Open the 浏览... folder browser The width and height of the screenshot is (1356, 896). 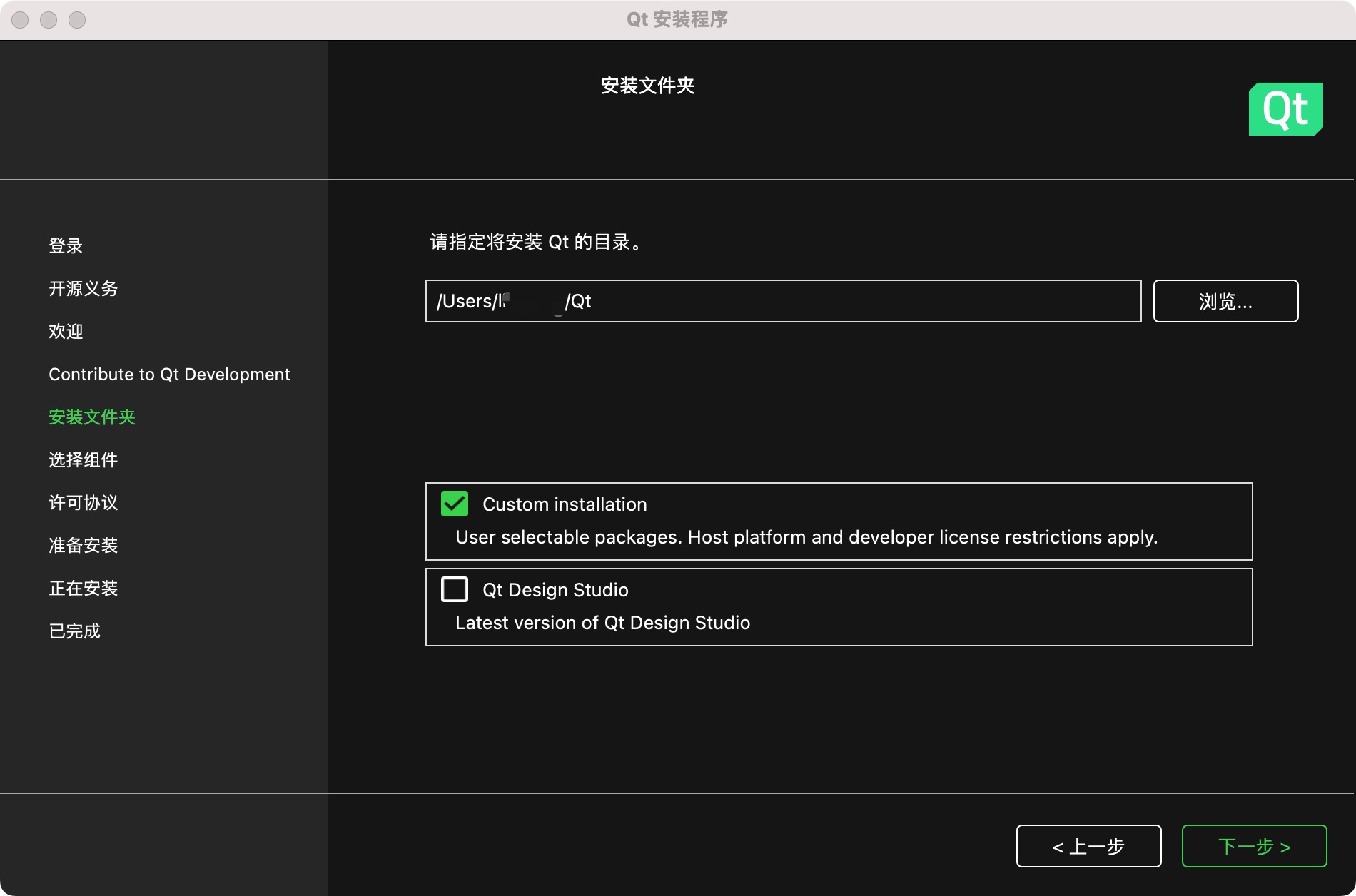pos(1225,301)
